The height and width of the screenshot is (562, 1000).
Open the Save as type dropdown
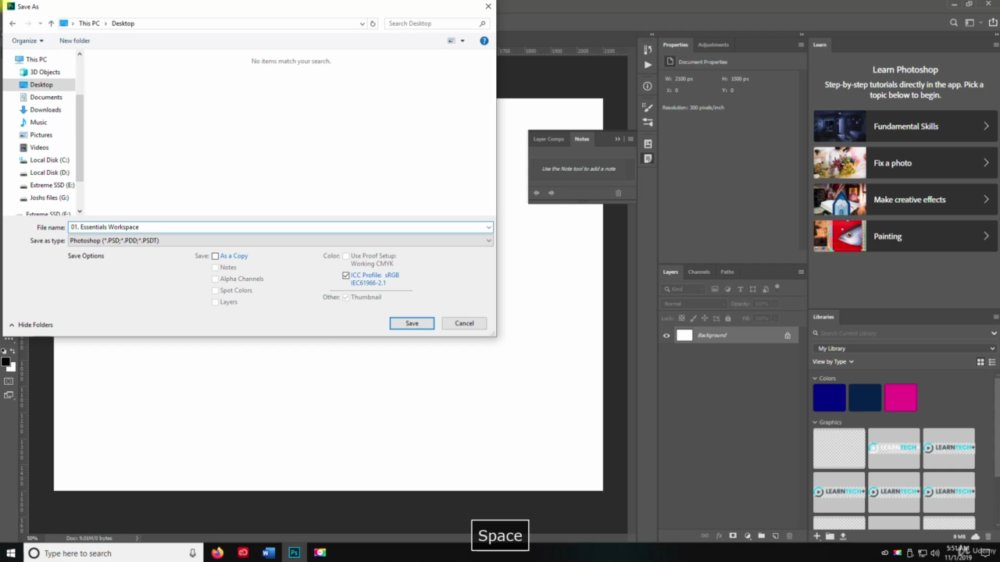point(280,240)
